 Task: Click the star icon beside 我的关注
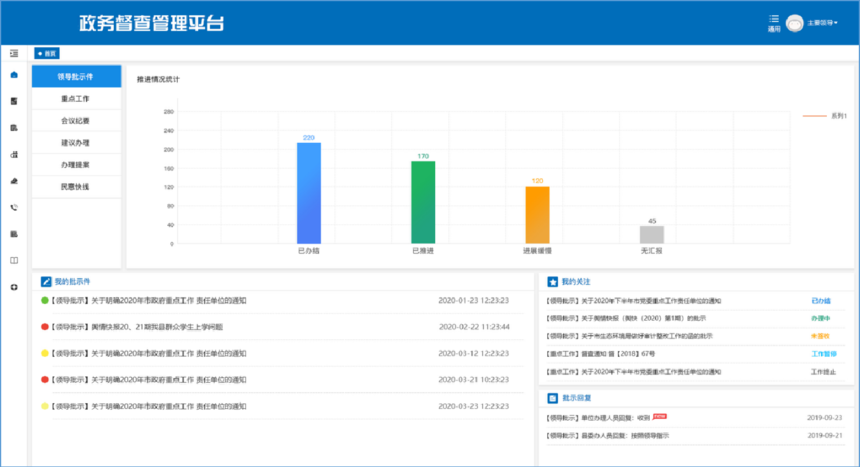pos(552,282)
